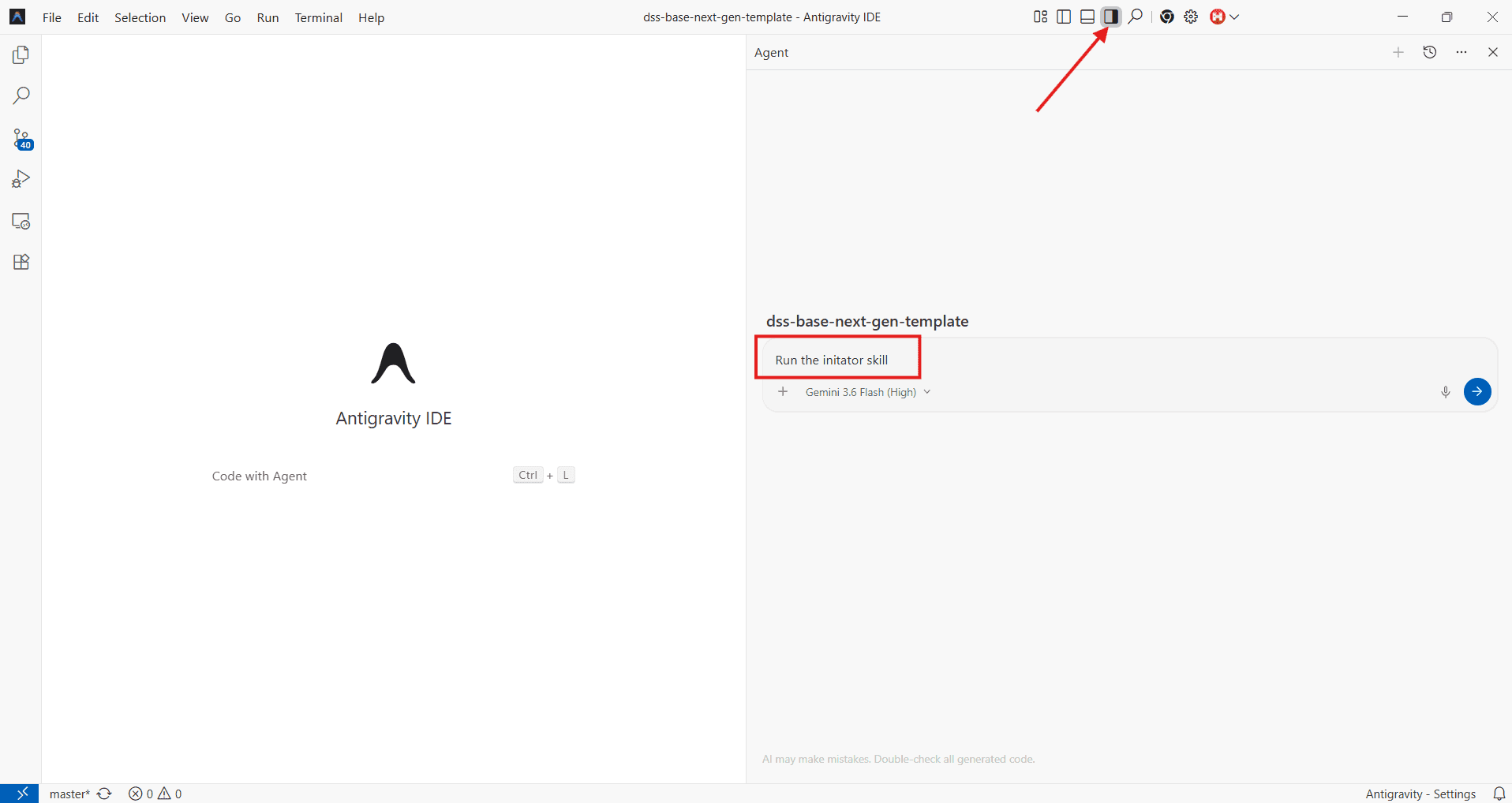Viewport: 1512px width, 803px height.
Task: Open the Go menu
Action: tap(233, 17)
